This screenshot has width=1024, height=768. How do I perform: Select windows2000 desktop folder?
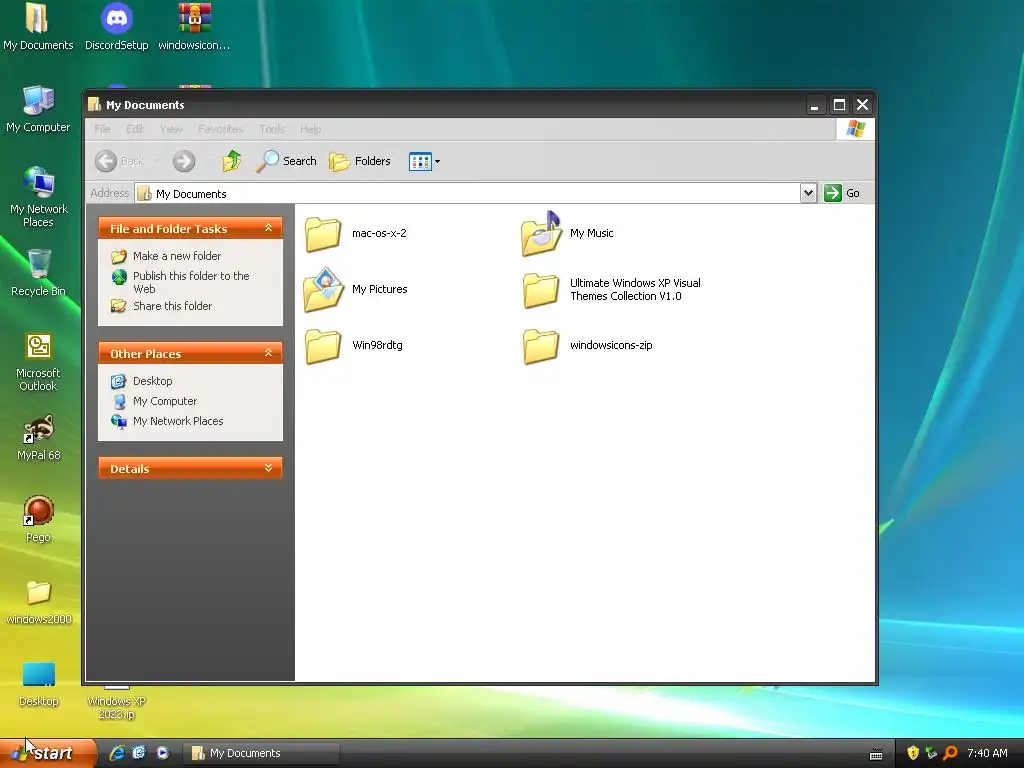tap(38, 601)
